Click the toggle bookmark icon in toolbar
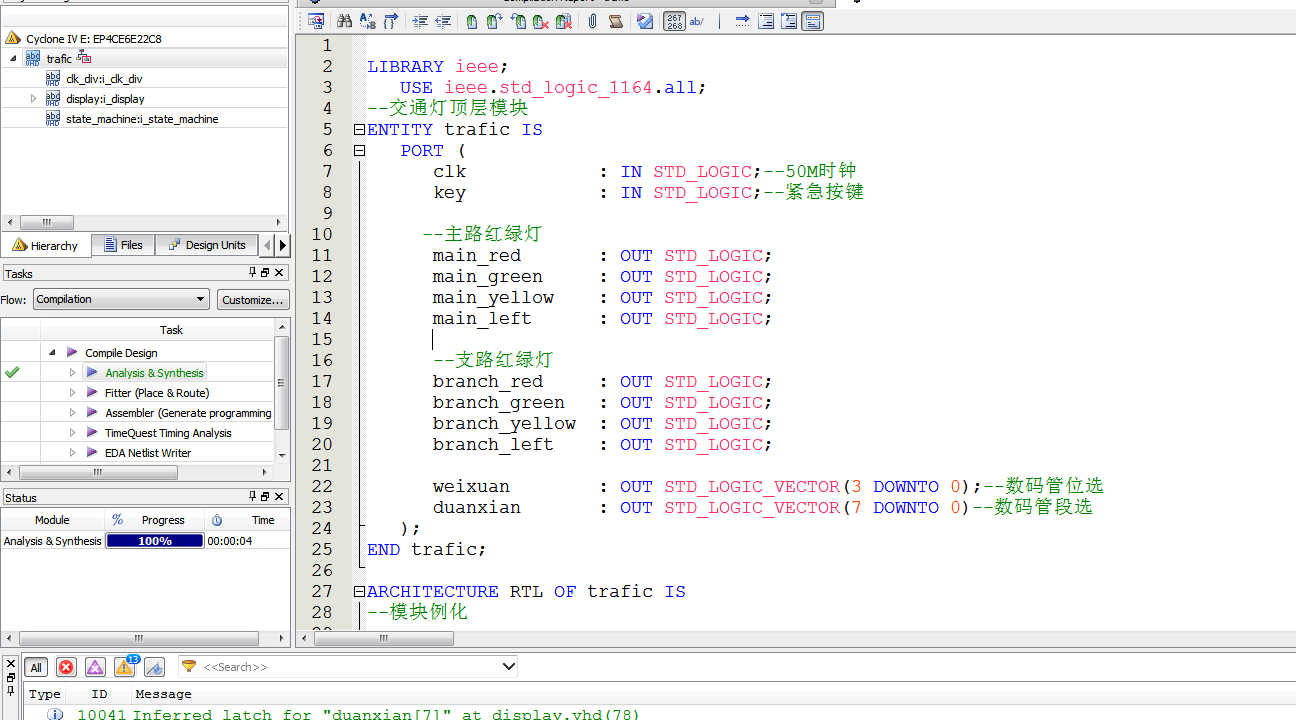The height and width of the screenshot is (720, 1296). 472,21
